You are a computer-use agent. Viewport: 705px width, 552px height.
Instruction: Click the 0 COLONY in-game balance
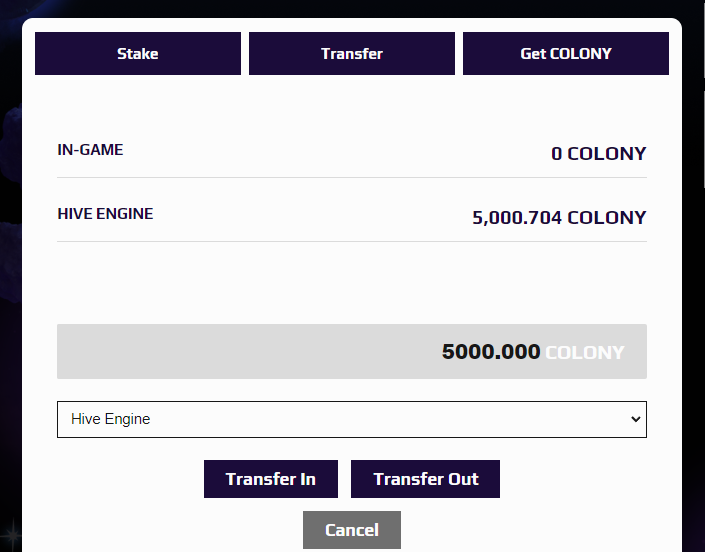(598, 154)
